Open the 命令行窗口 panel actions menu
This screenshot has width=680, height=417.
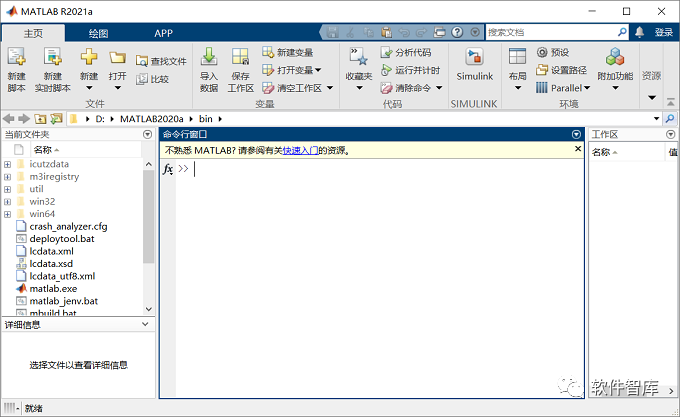[x=576, y=134]
